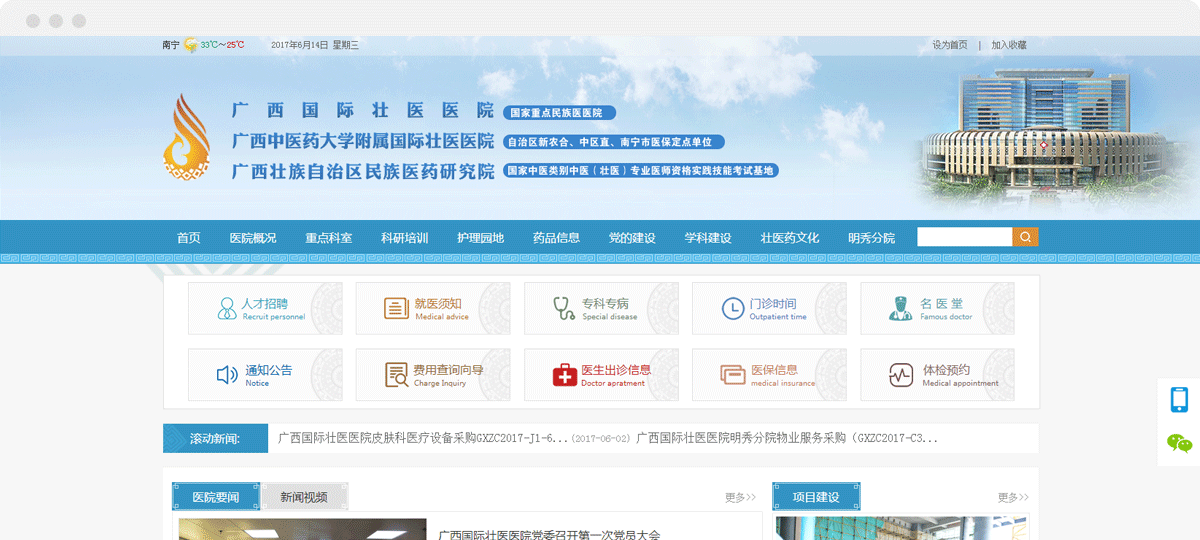The height and width of the screenshot is (540, 1200).
Task: Open 药品信息 navigation menu
Action: (556, 238)
